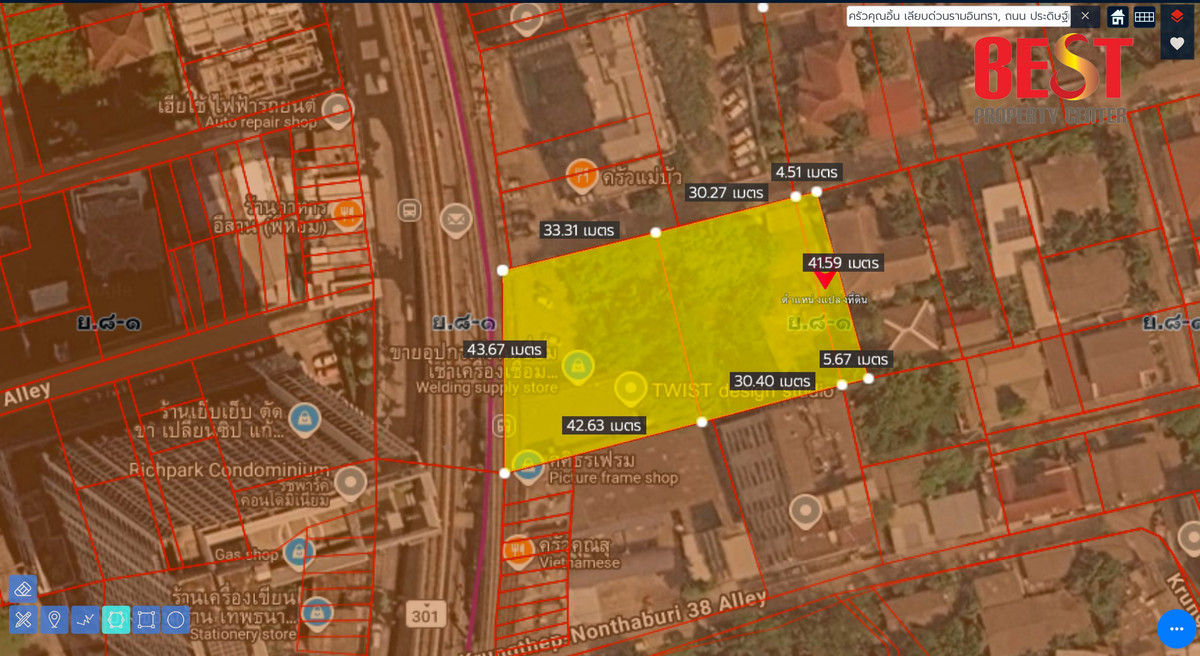Image resolution: width=1200 pixels, height=656 pixels.
Task: Click the heart favorites icon
Action: point(1177,44)
